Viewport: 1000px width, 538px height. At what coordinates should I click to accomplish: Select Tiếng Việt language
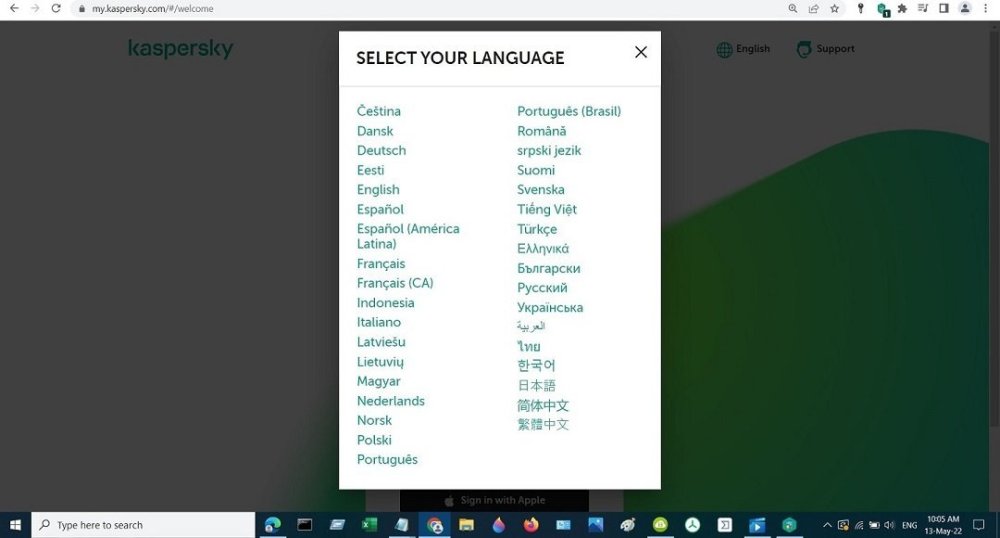(547, 209)
